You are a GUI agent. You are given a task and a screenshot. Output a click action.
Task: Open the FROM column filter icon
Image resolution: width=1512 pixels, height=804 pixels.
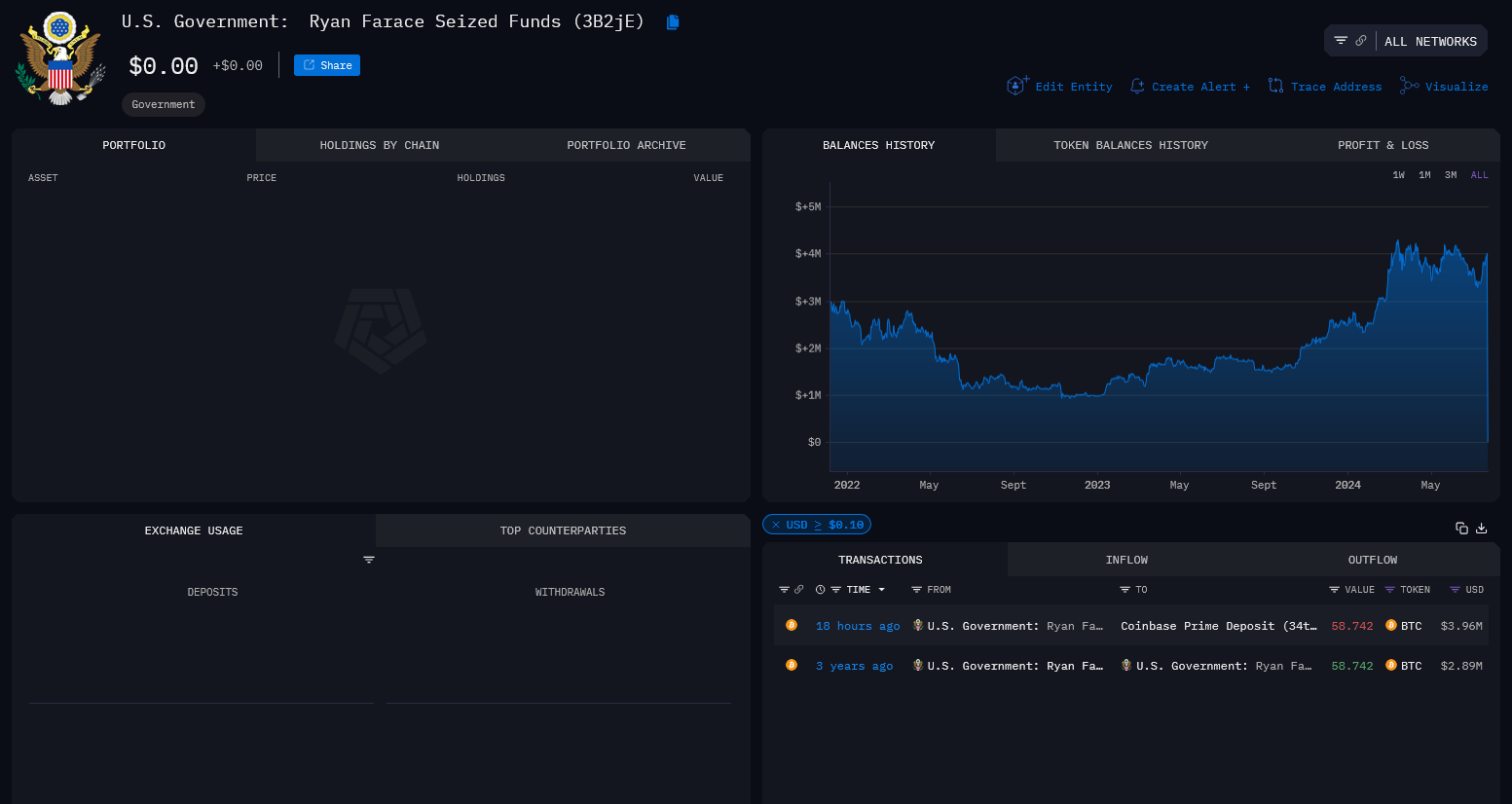[x=916, y=590]
